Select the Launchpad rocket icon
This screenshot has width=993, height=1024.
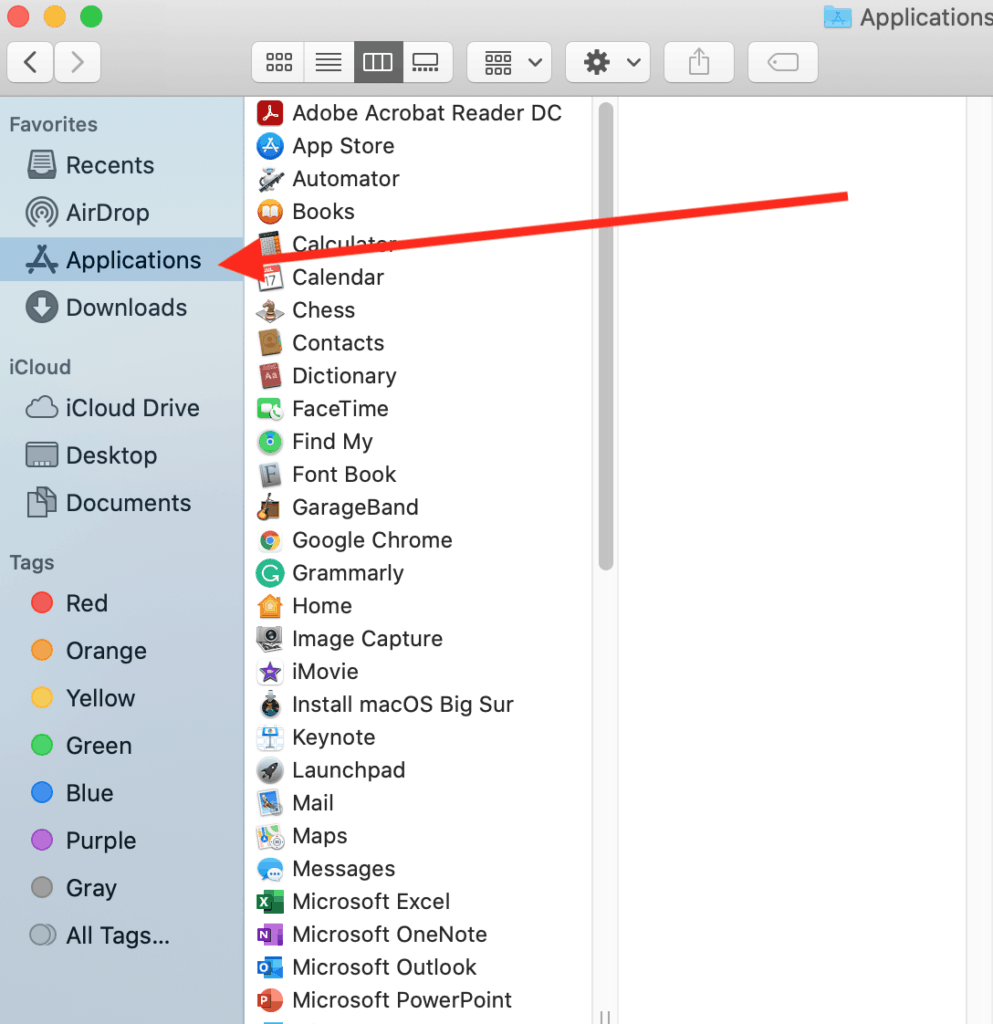tap(270, 771)
